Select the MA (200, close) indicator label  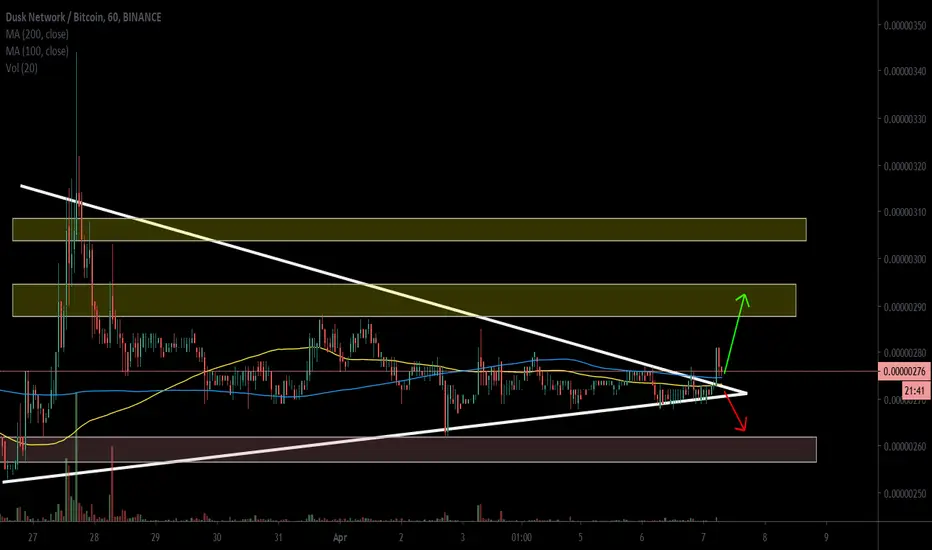tap(37, 34)
